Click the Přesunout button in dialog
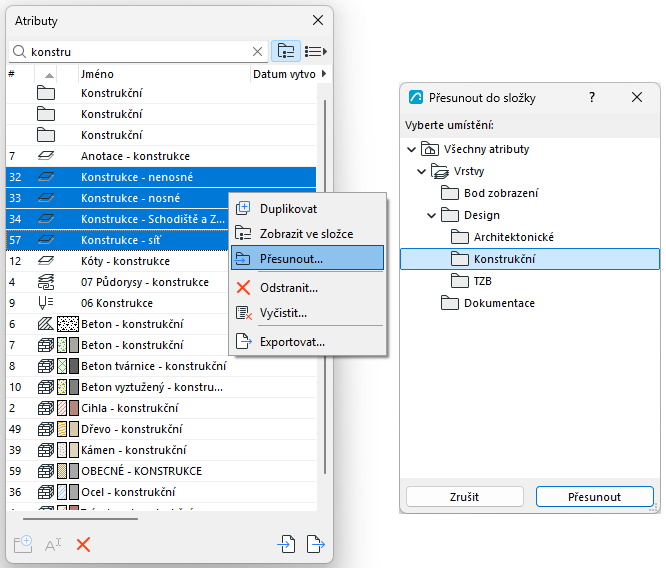The height and width of the screenshot is (568, 666). (x=594, y=497)
